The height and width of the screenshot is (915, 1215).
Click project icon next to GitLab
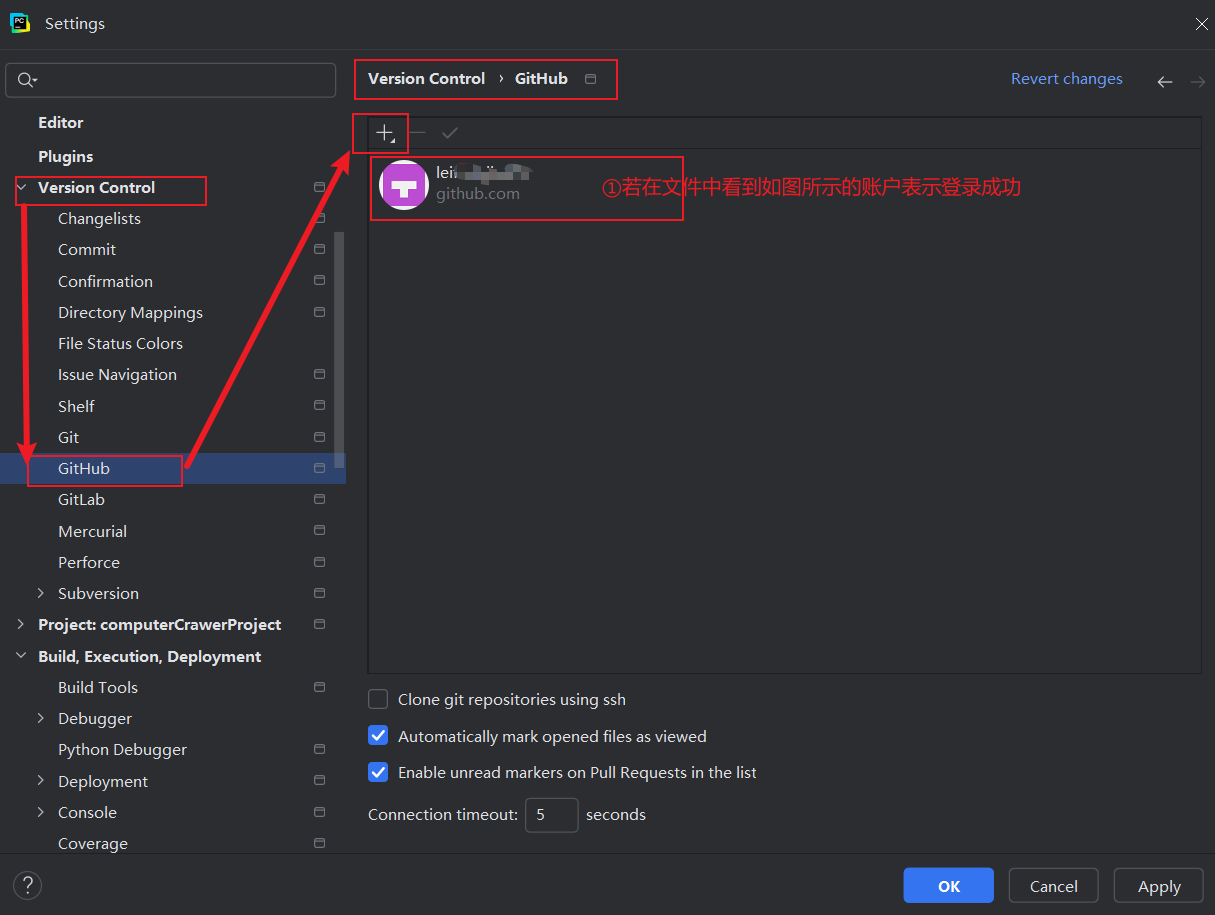tap(320, 499)
